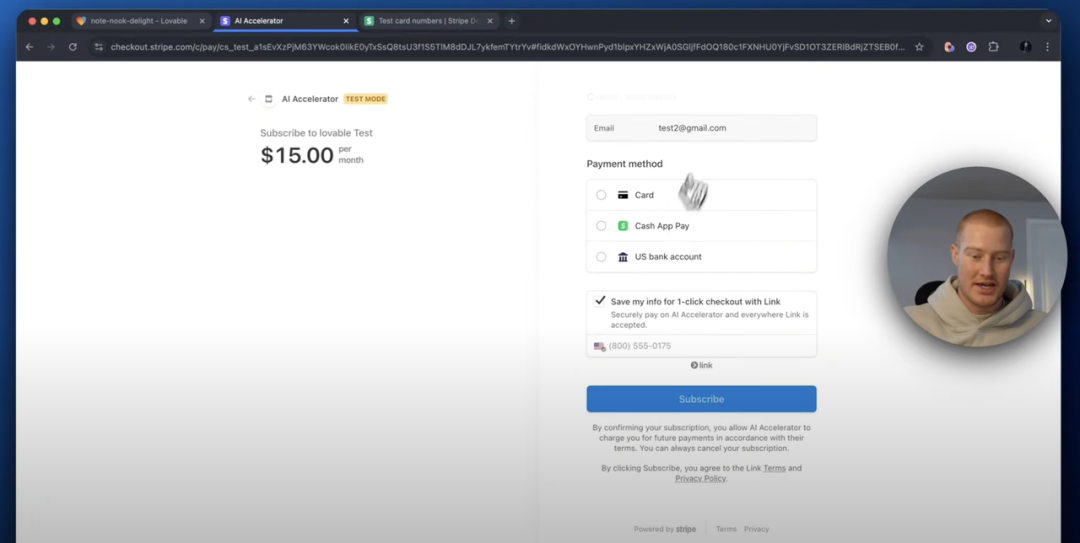This screenshot has width=1080, height=543.
Task: Focus the phone number field
Action: point(701,346)
